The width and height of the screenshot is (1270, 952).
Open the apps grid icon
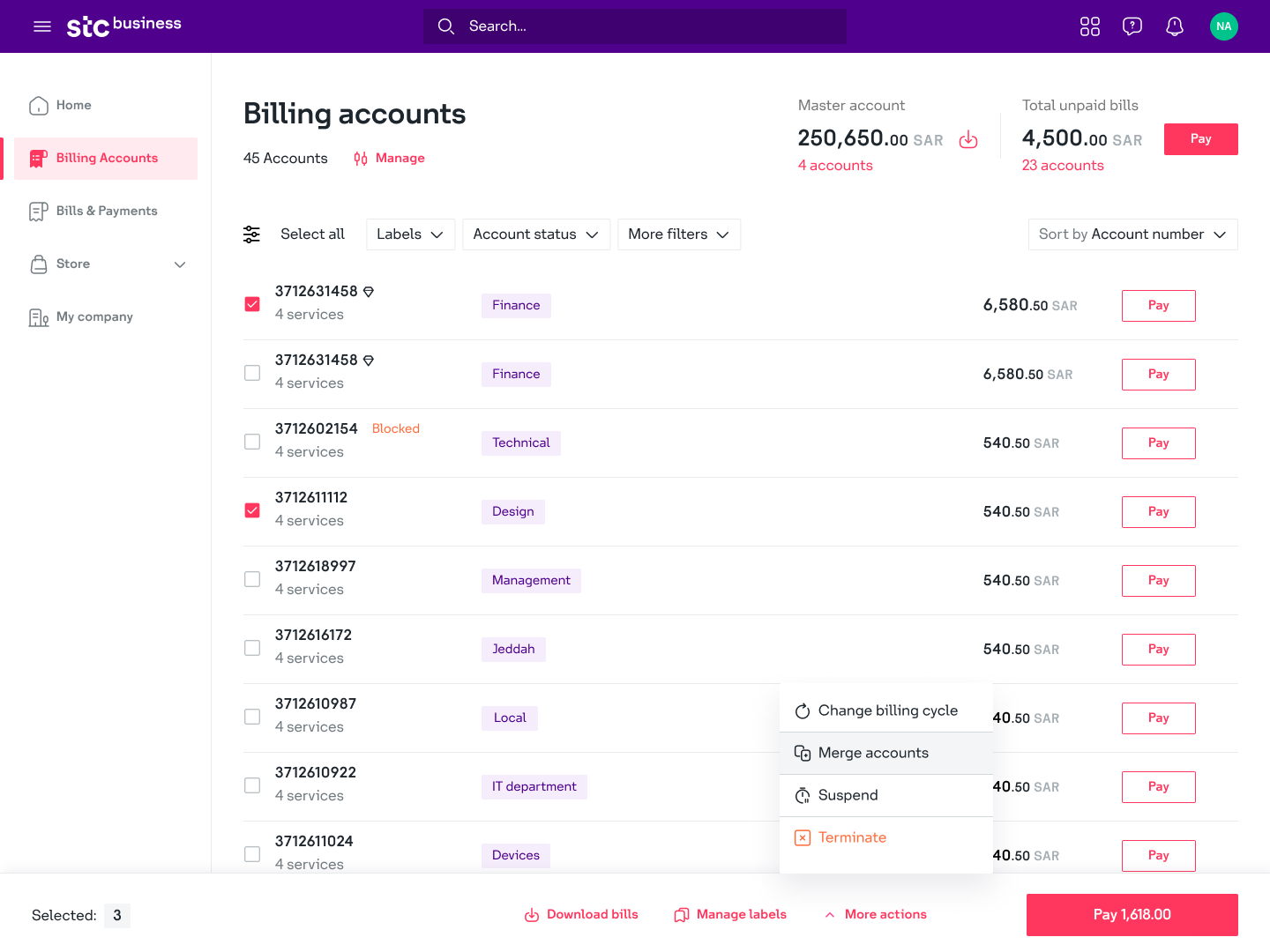click(x=1090, y=26)
